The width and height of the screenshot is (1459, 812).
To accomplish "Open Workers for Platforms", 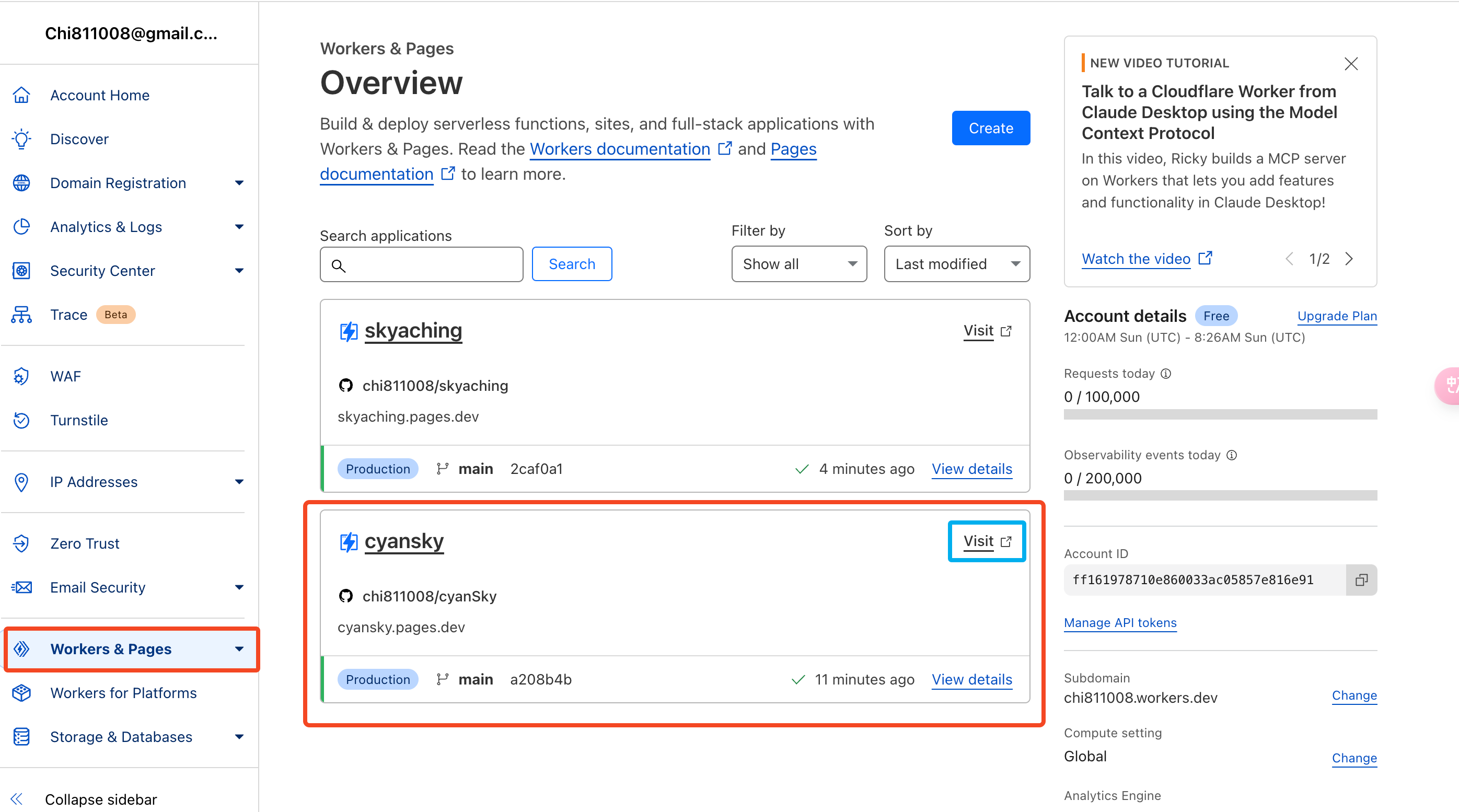I will click(x=123, y=693).
